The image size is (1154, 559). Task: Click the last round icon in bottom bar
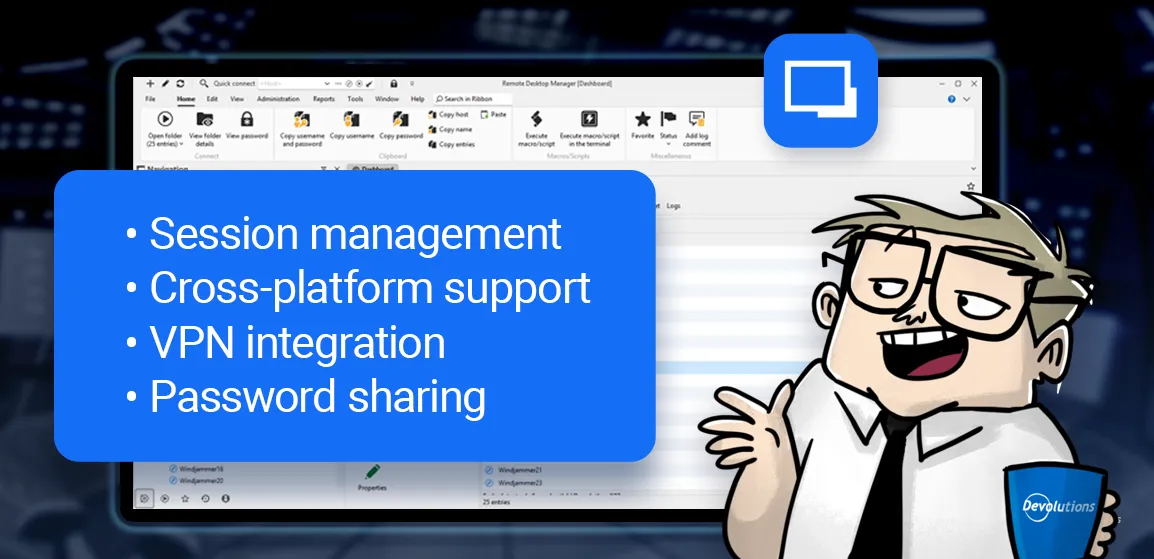pos(225,498)
